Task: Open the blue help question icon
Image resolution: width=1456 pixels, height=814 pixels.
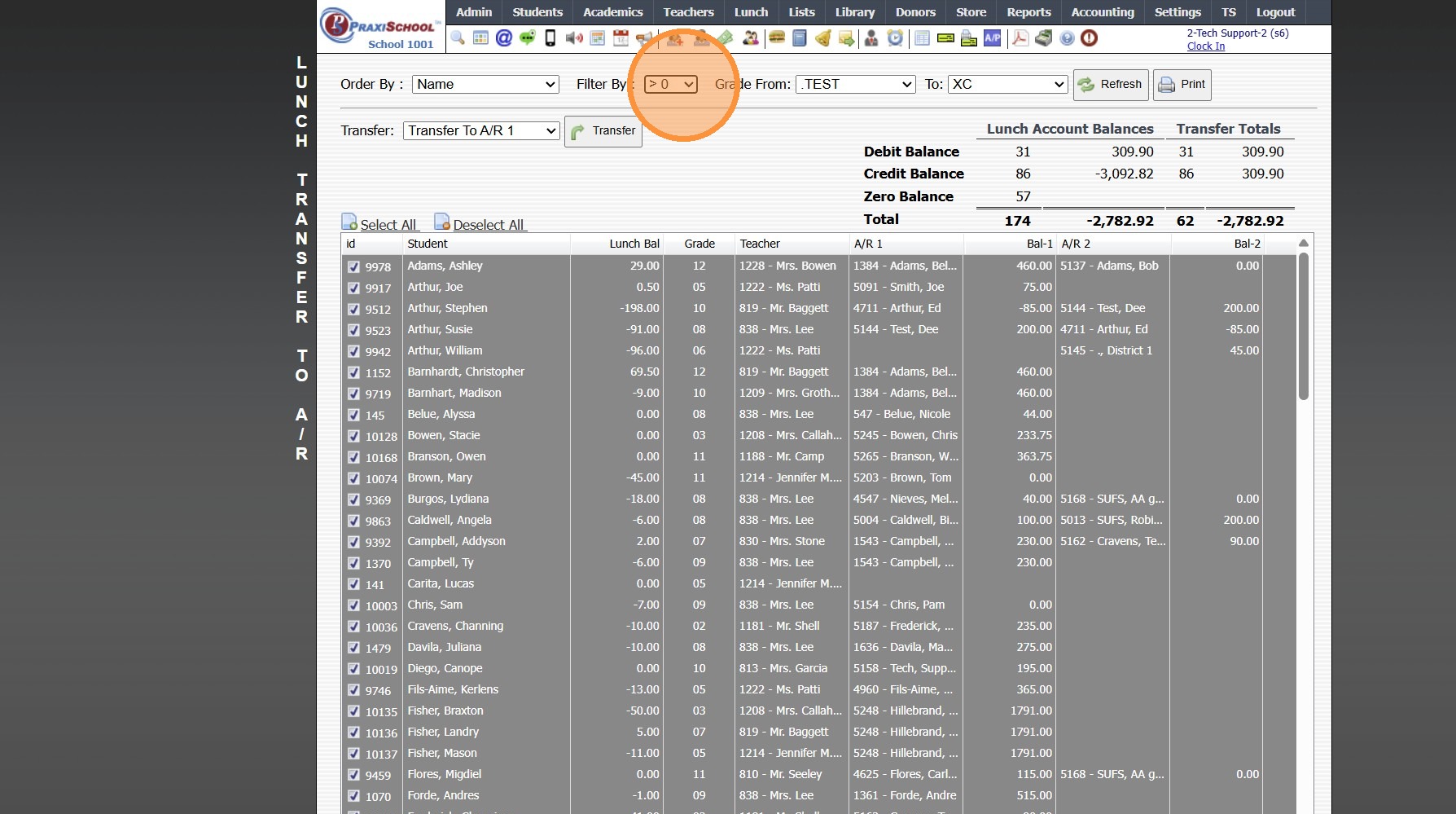Action: tap(1067, 38)
